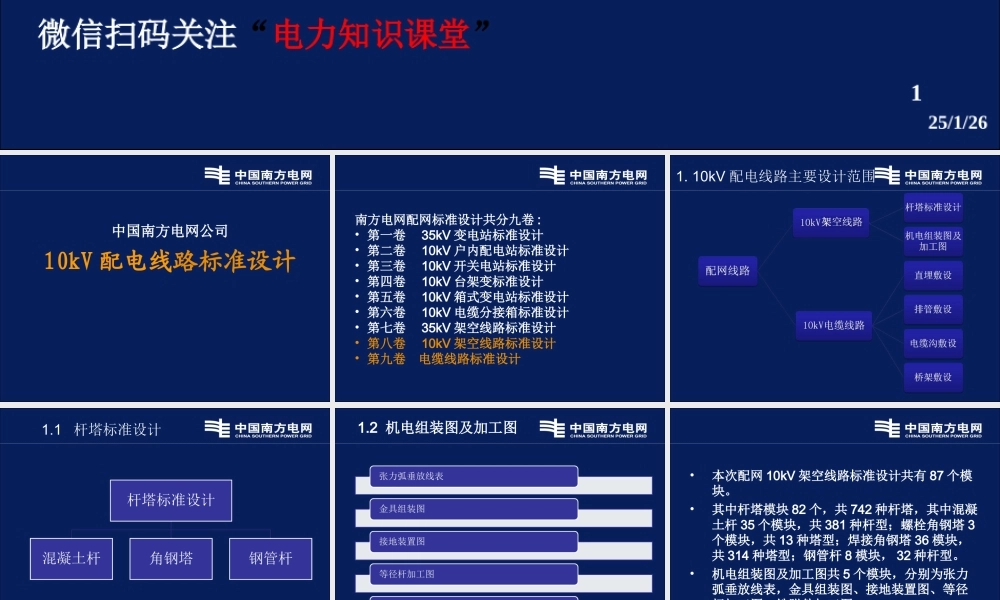The height and width of the screenshot is (600, 1000).
Task: Click the 10kV电缆线路 branch box
Action: pos(832,325)
